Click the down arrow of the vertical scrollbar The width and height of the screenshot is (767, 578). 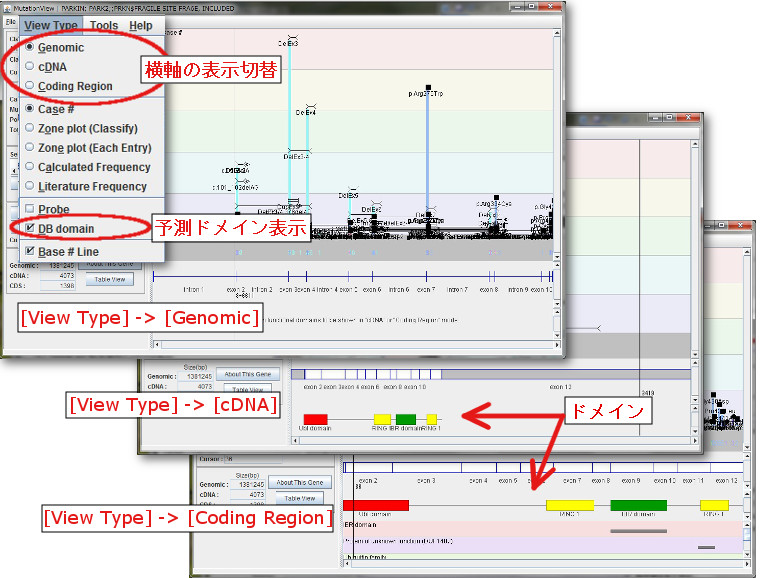coord(557,257)
